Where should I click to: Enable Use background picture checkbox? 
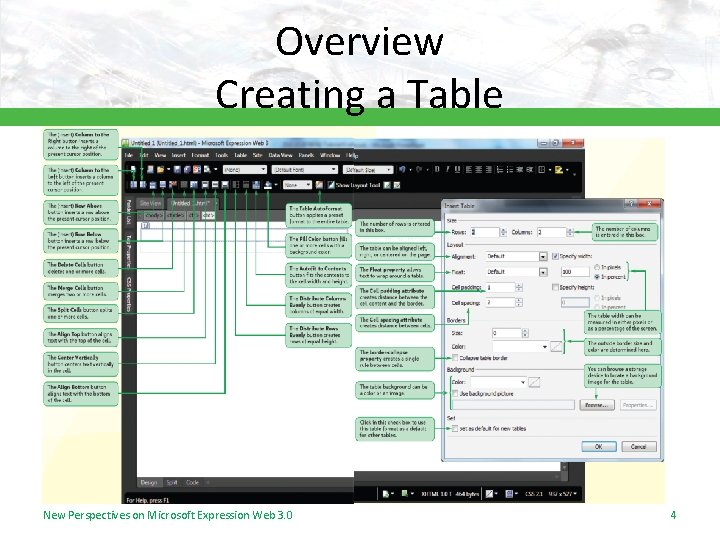click(x=455, y=394)
